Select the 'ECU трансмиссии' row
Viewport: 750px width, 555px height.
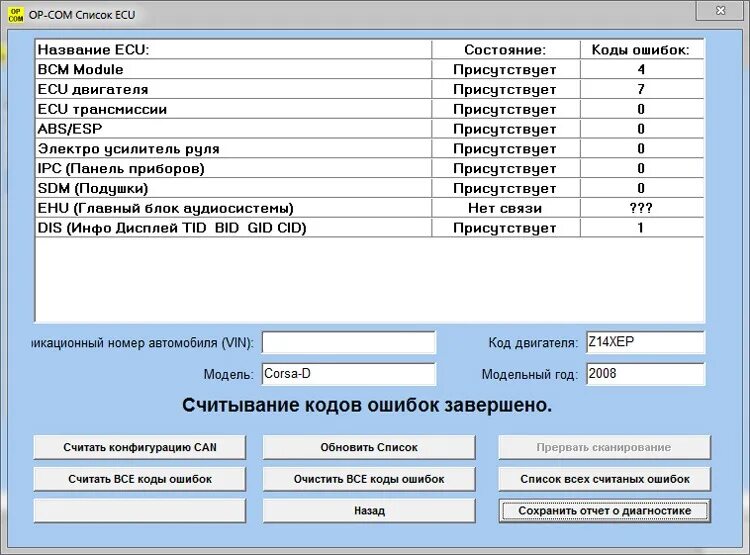point(369,109)
